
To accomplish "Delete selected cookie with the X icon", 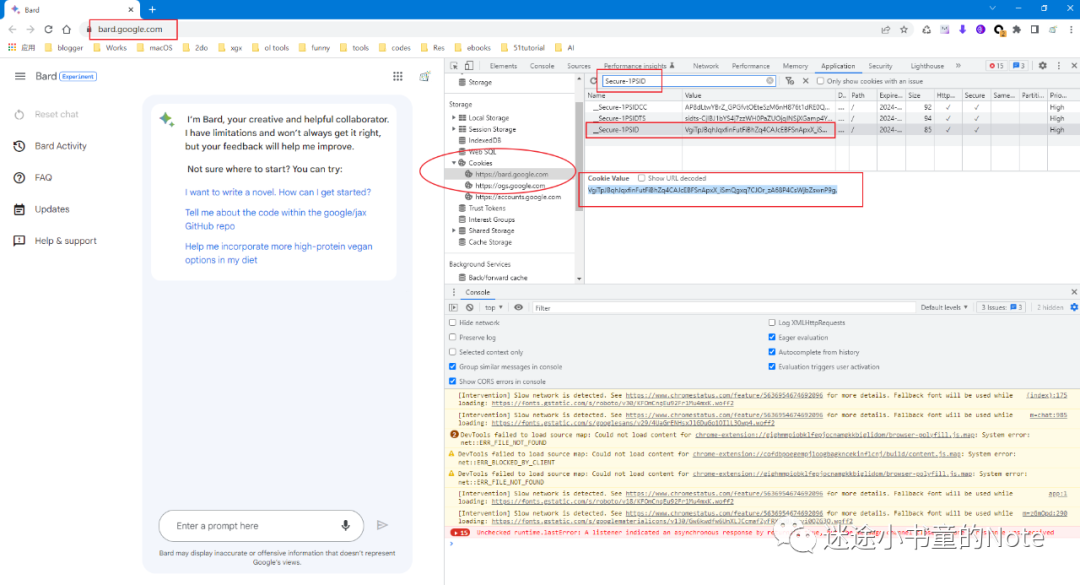I will (x=805, y=81).
